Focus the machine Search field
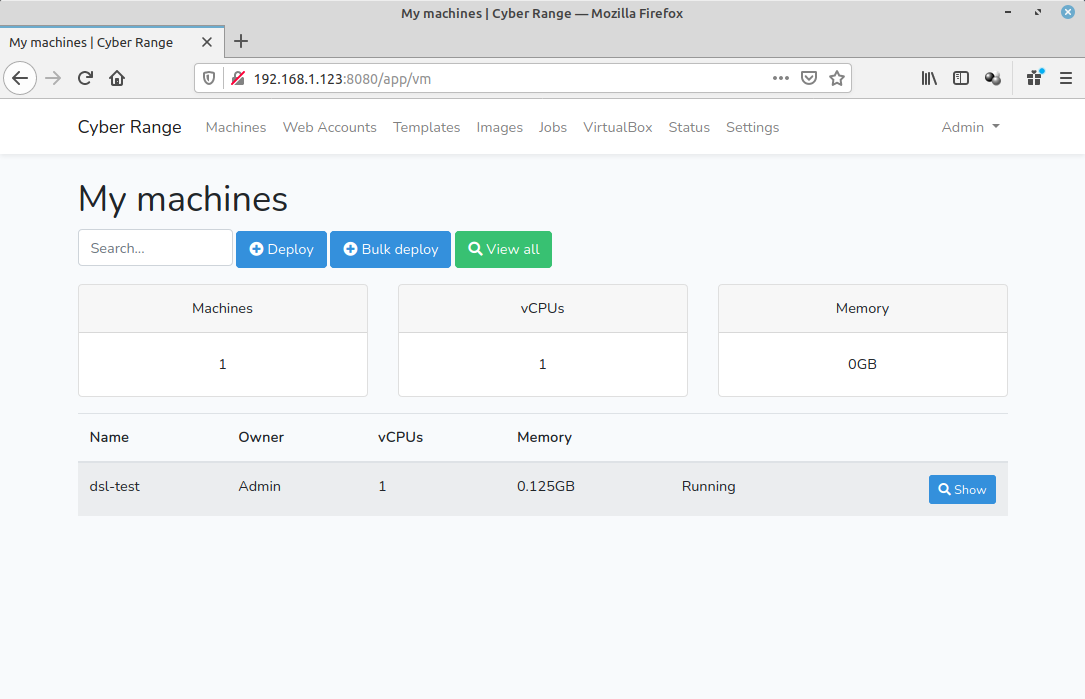The height and width of the screenshot is (699, 1085). click(x=155, y=248)
